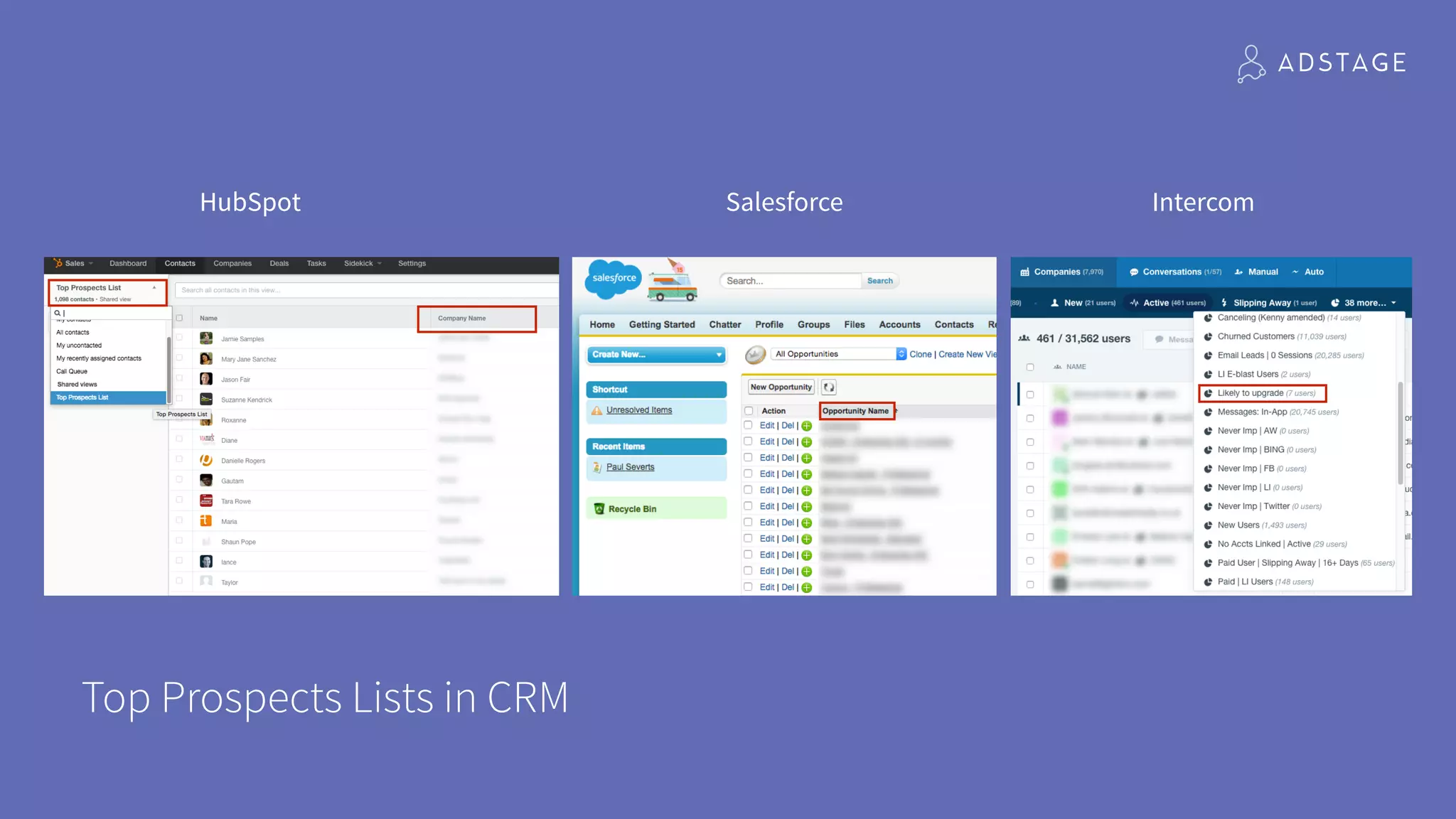Viewport: 1456px width, 819px height.
Task: Click the Opportunities coin icon beside All Opportunities
Action: point(755,354)
